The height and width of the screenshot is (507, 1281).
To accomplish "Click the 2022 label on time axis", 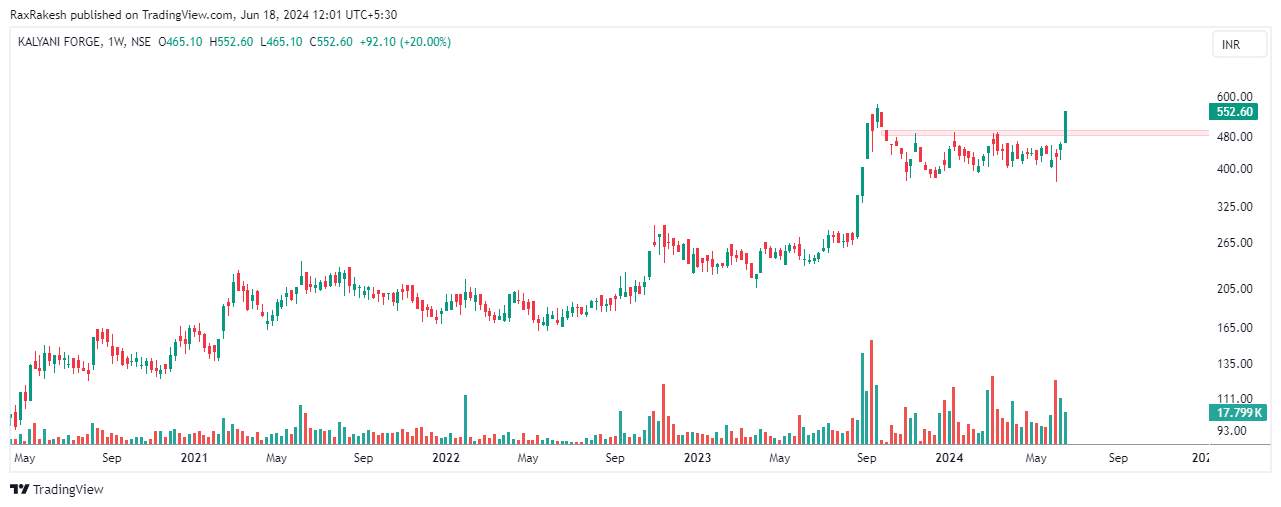I will click(x=445, y=458).
